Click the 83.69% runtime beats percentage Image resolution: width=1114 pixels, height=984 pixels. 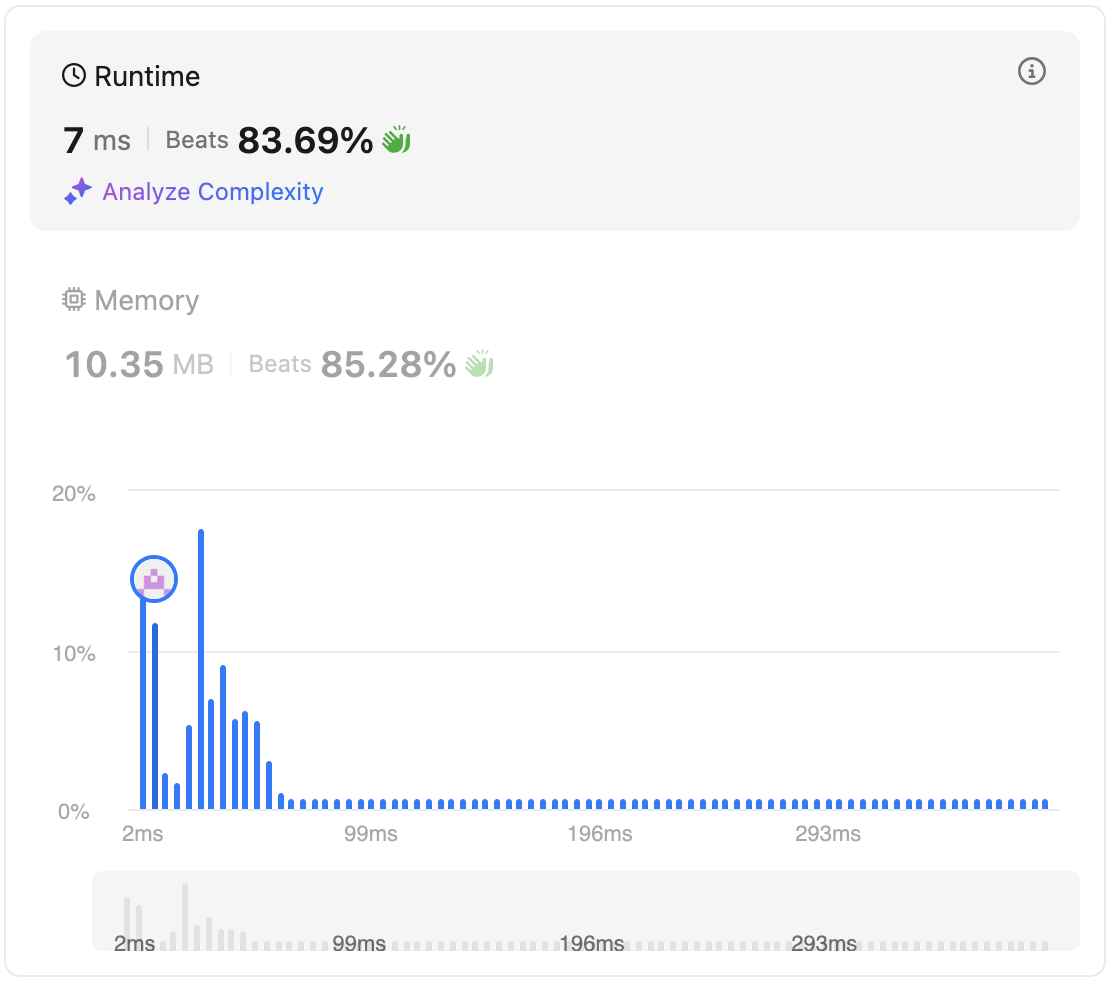[305, 141]
